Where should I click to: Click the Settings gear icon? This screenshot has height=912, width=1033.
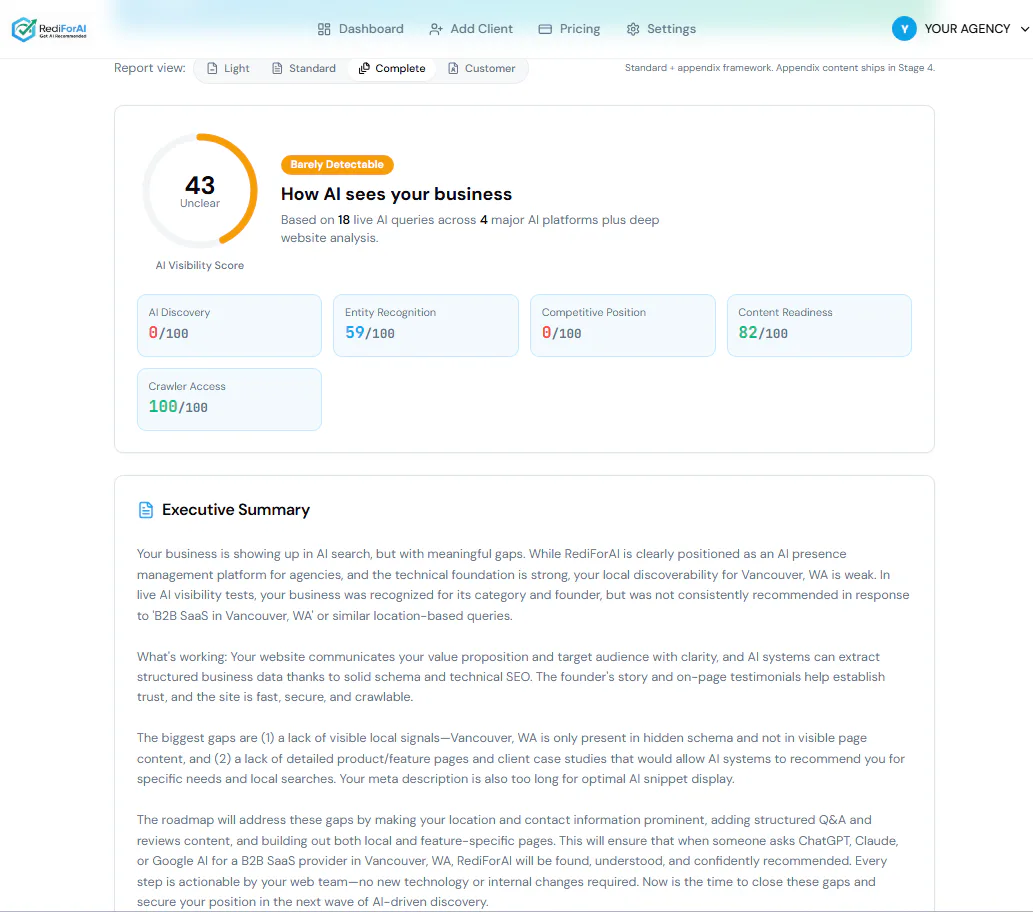[633, 29]
